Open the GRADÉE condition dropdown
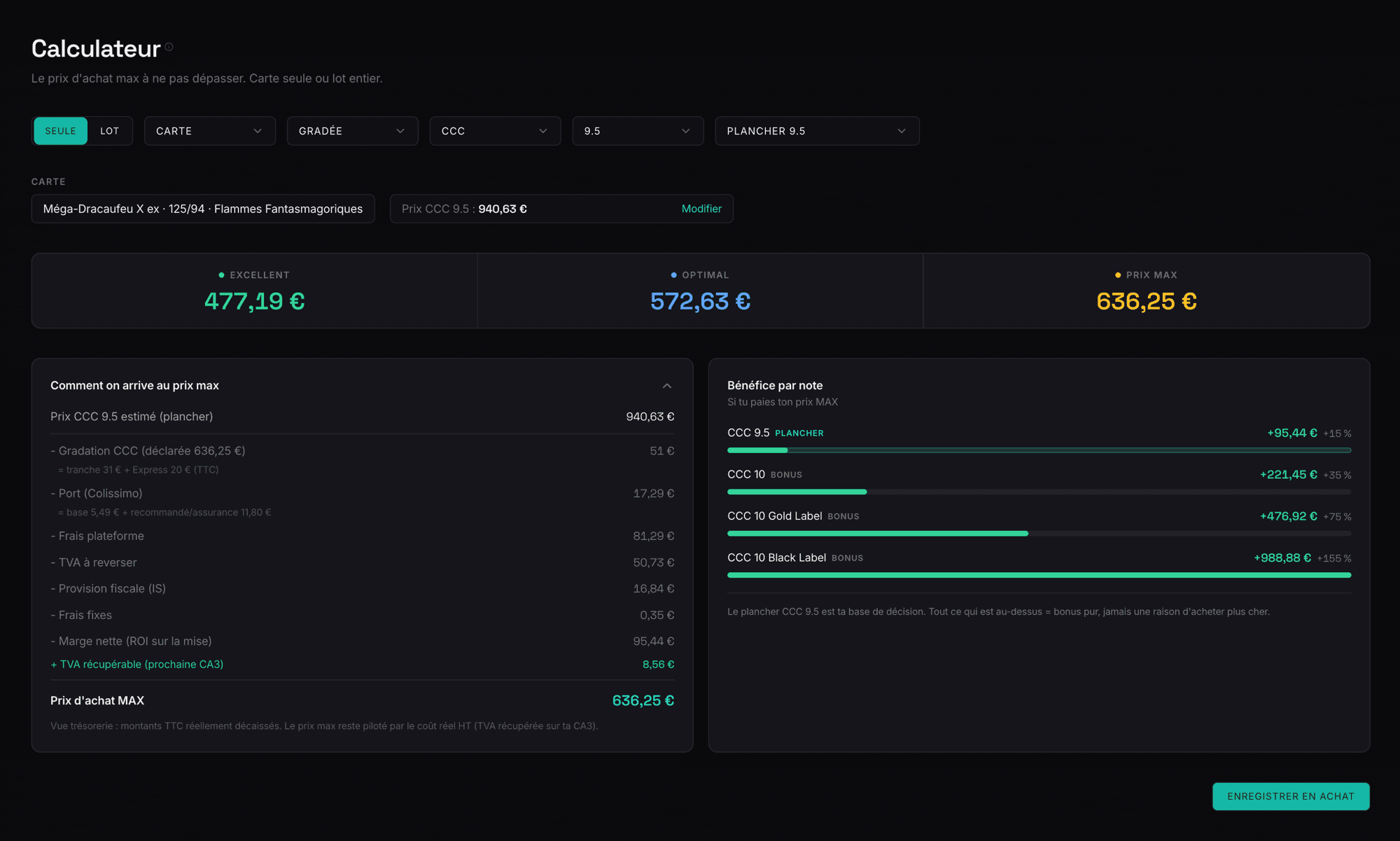Viewport: 1400px width, 841px height. click(352, 131)
